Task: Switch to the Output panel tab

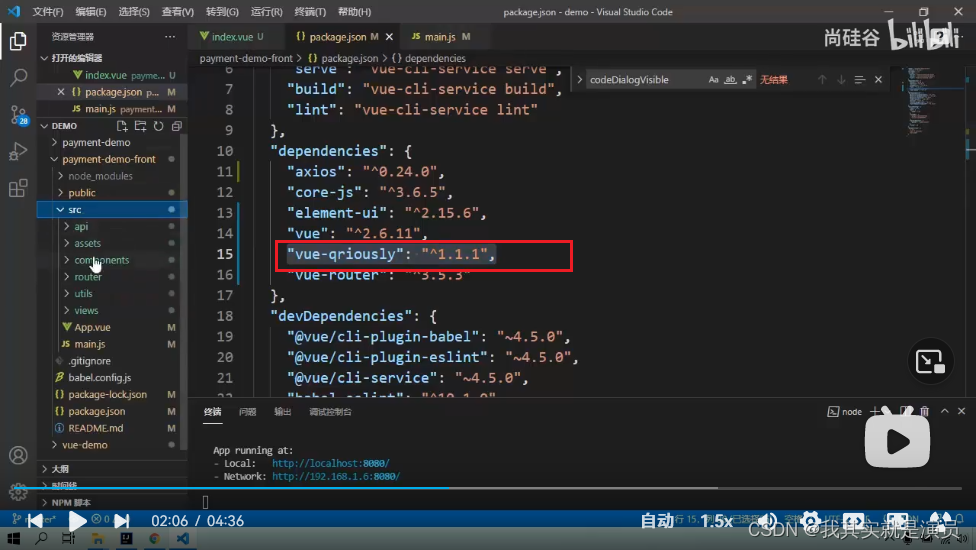Action: [283, 412]
